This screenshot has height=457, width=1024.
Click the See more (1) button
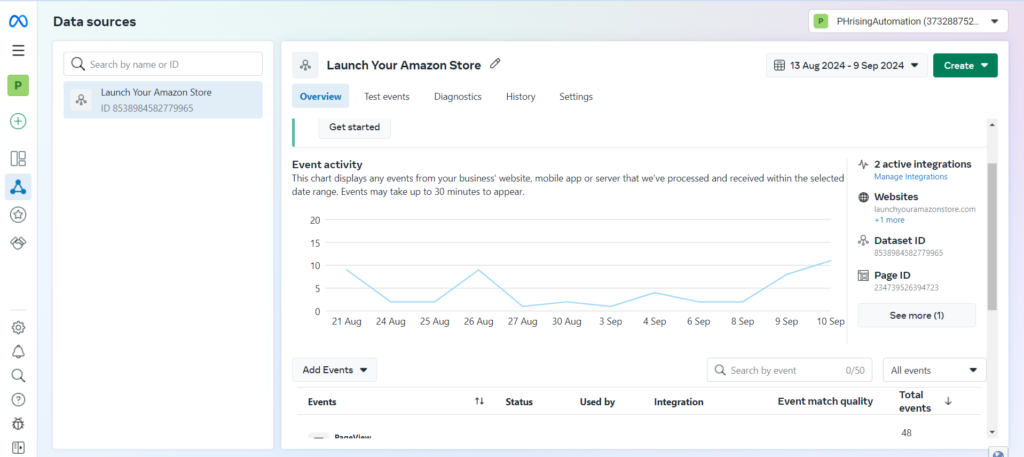click(x=916, y=315)
